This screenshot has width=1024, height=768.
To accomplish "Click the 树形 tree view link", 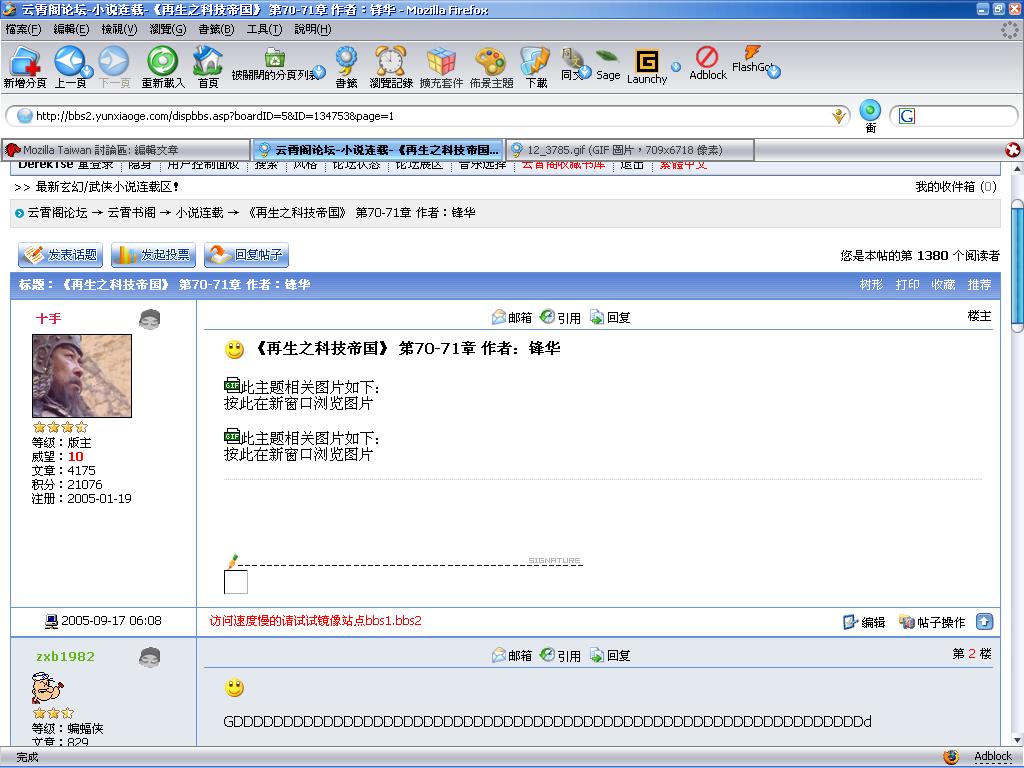I will point(871,285).
